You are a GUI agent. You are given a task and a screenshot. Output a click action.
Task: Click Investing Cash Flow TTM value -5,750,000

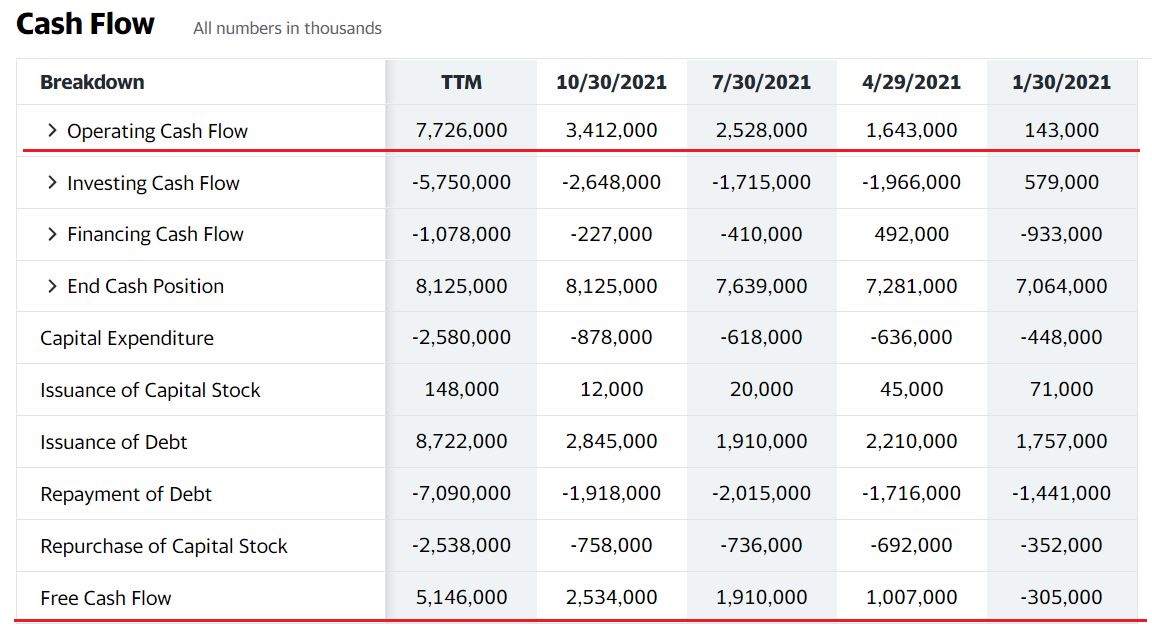[461, 182]
